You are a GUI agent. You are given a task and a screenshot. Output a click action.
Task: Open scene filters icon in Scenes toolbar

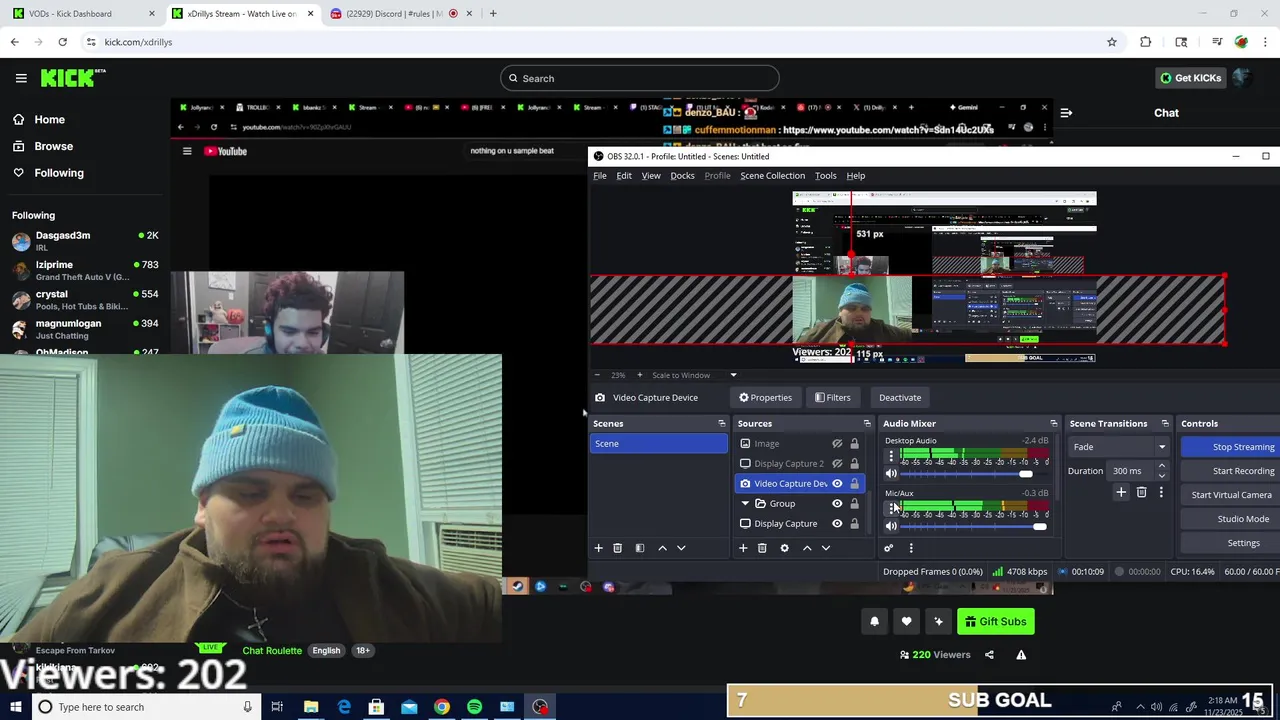coord(640,548)
